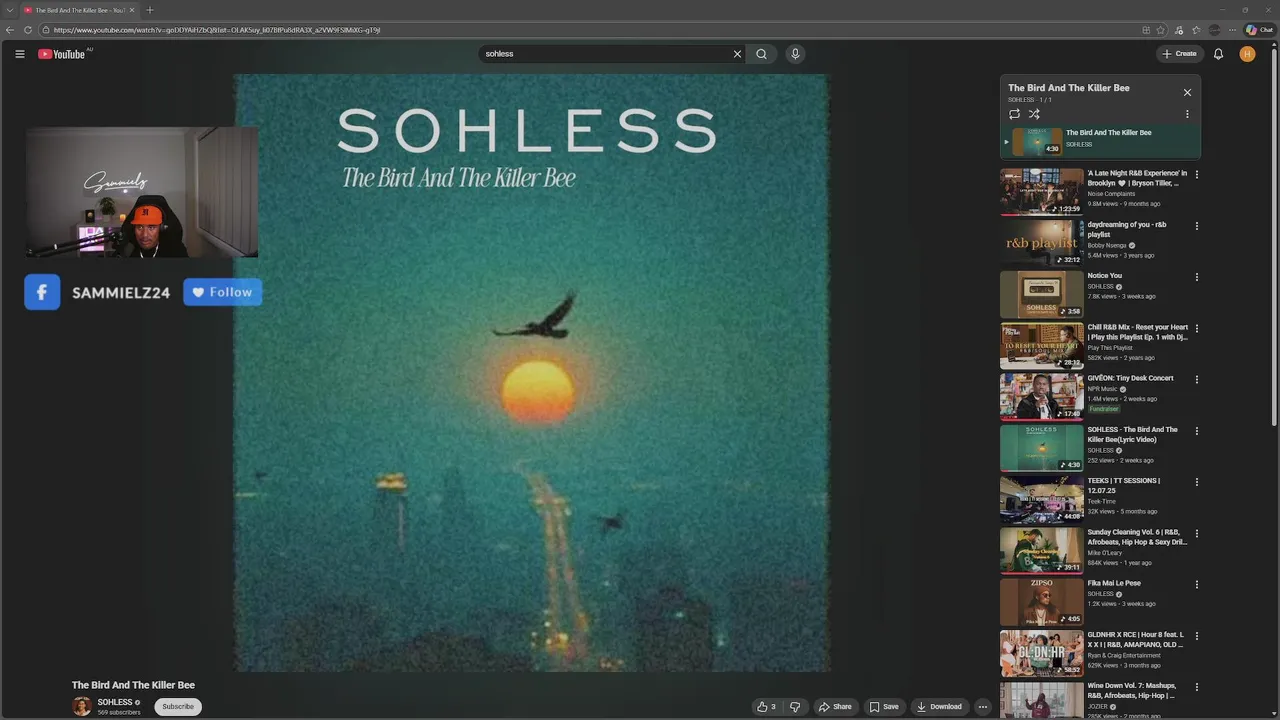Open browser profile avatar

[x=1215, y=30]
